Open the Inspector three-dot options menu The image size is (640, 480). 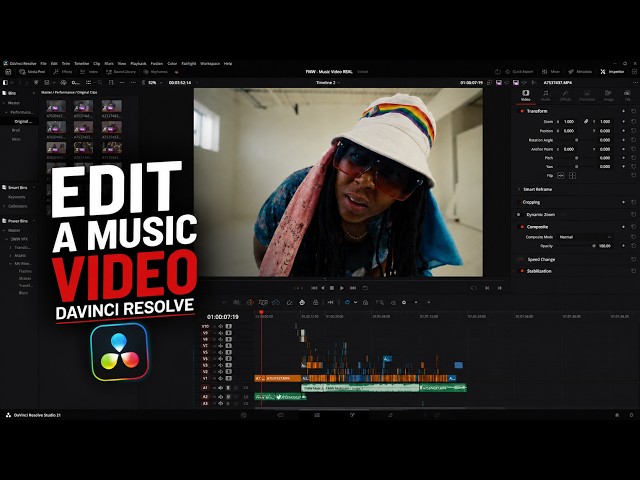point(635,82)
